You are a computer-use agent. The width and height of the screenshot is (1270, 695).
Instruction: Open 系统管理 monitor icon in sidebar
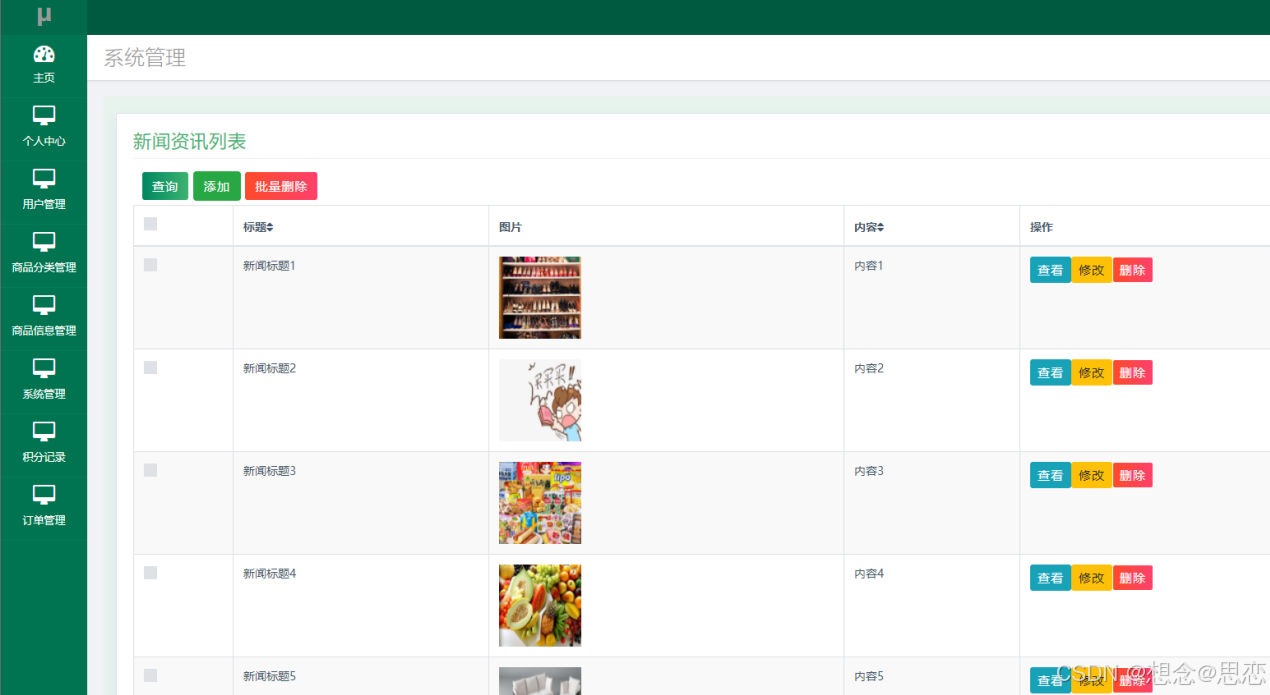(44, 367)
